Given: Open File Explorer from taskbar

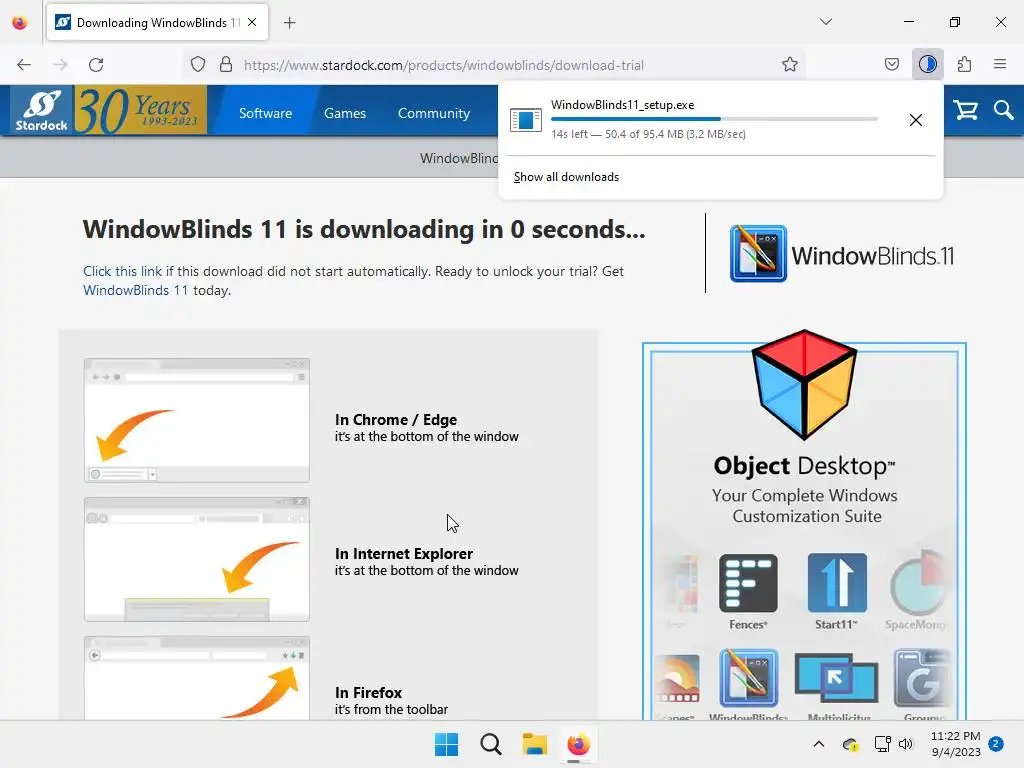Looking at the screenshot, I should tap(535, 744).
